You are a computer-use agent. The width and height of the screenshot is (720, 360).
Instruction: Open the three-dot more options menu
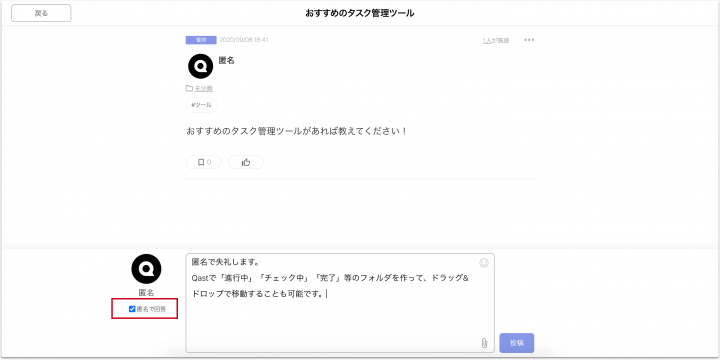(529, 40)
